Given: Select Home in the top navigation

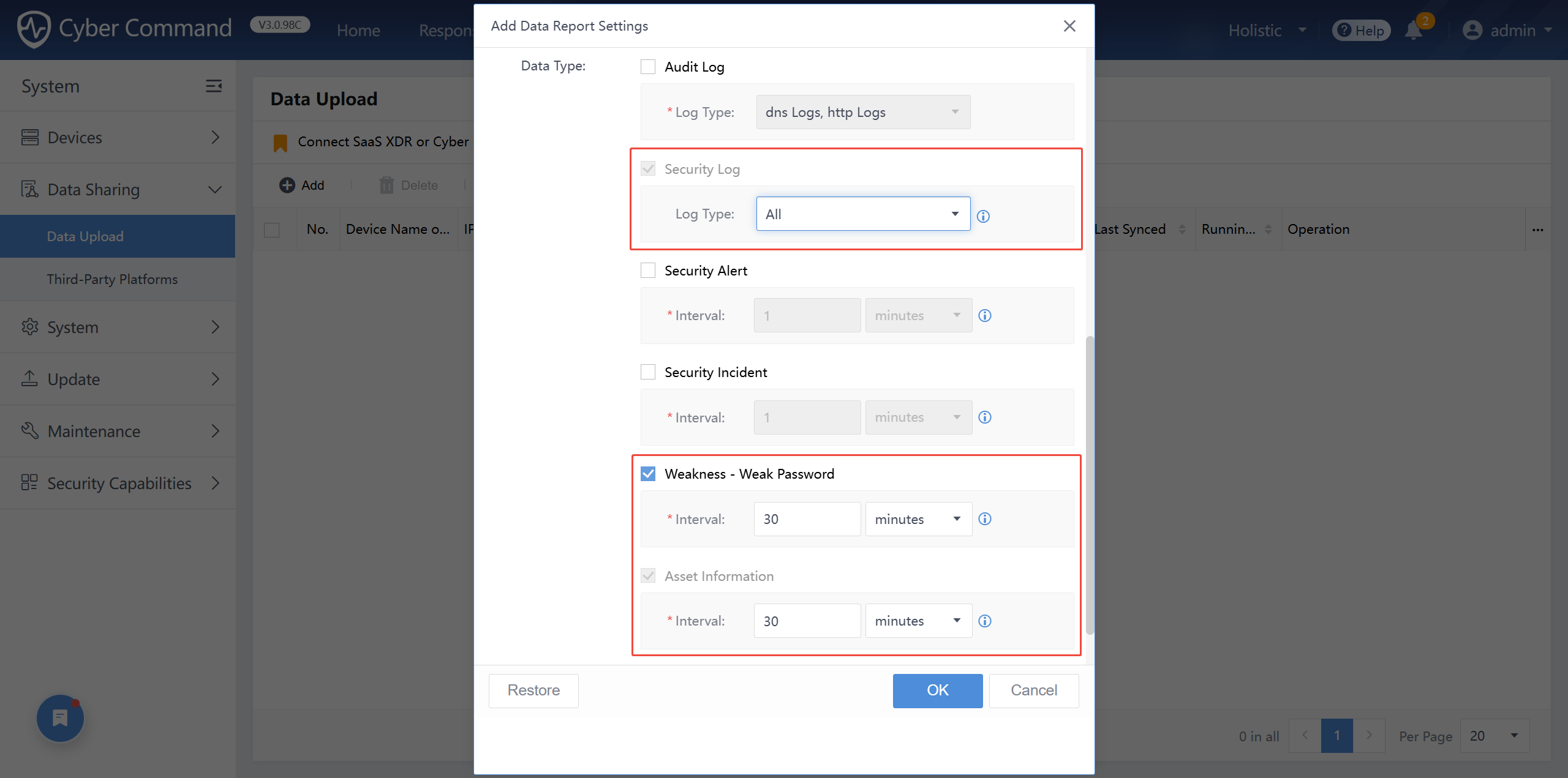Looking at the screenshot, I should 358,30.
